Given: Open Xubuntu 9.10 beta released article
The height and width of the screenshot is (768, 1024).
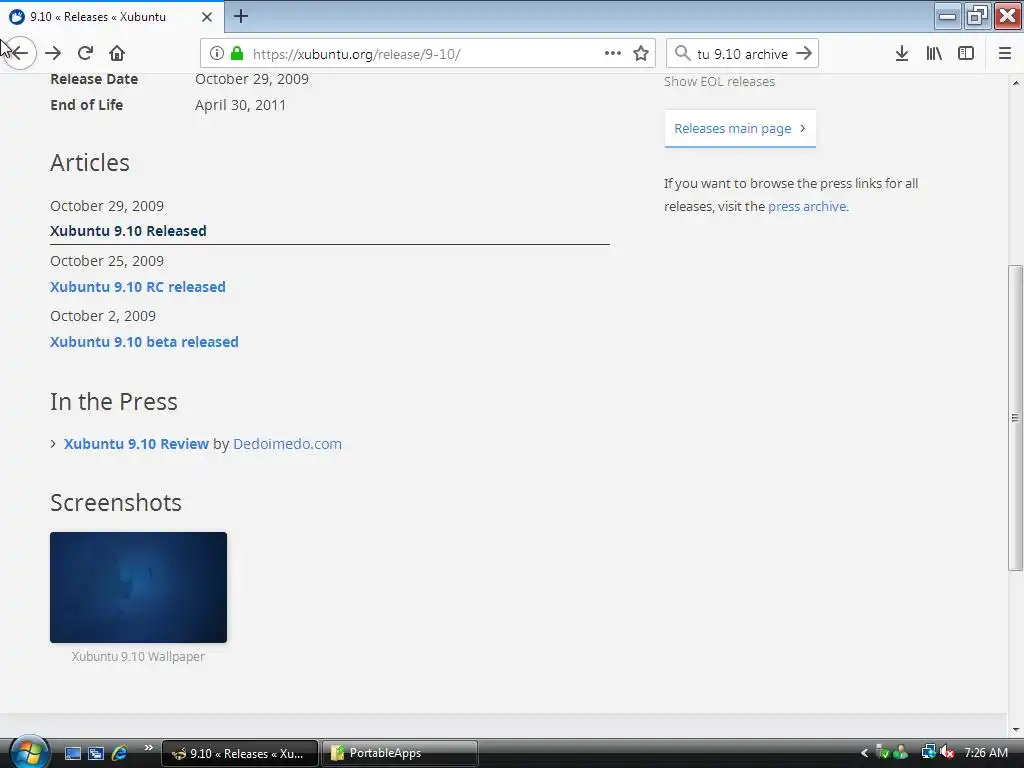Looking at the screenshot, I should (x=144, y=342).
